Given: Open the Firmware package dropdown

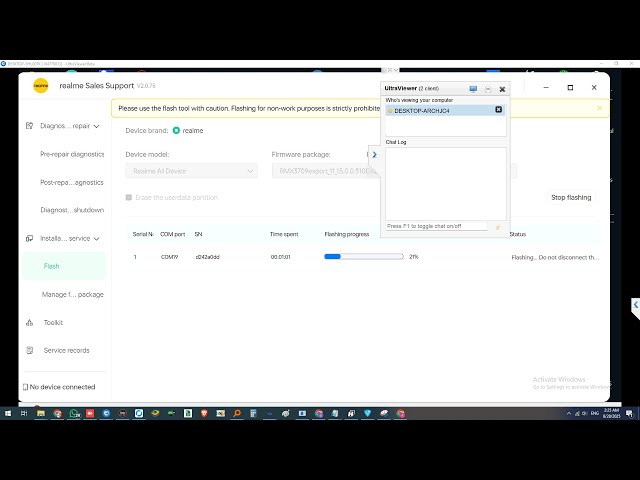Looking at the screenshot, I should pyautogui.click(x=327, y=171).
